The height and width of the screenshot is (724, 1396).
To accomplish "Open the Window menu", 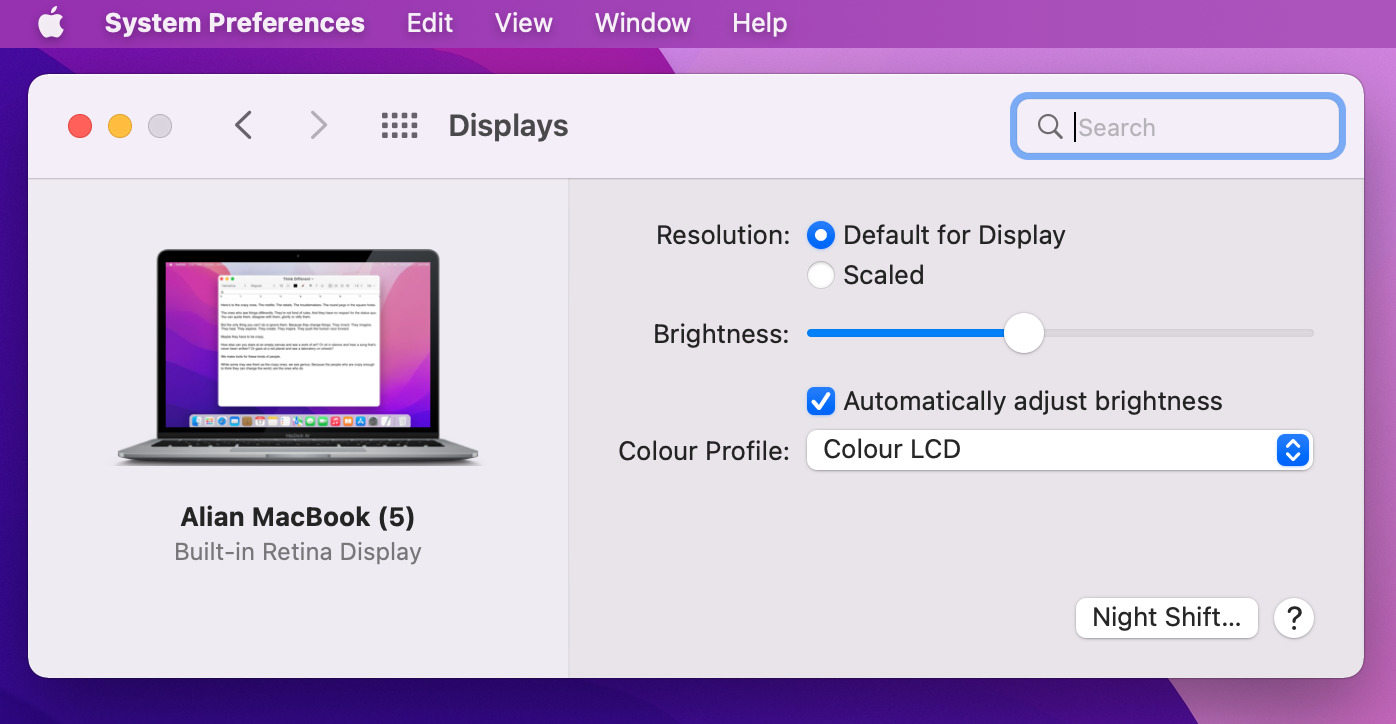I will click(x=643, y=23).
